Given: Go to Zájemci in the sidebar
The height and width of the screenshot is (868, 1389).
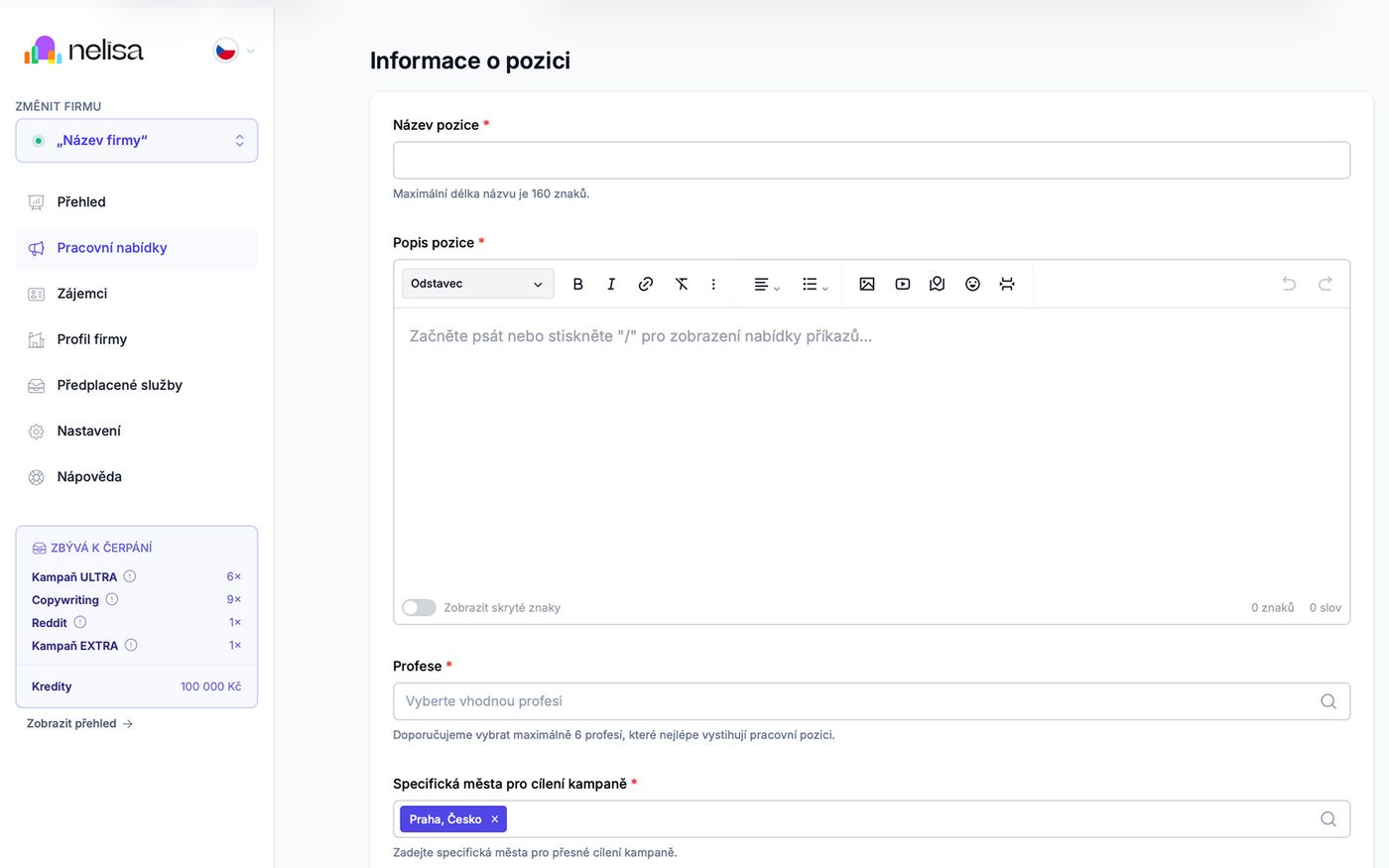Looking at the screenshot, I should click(x=81, y=294).
